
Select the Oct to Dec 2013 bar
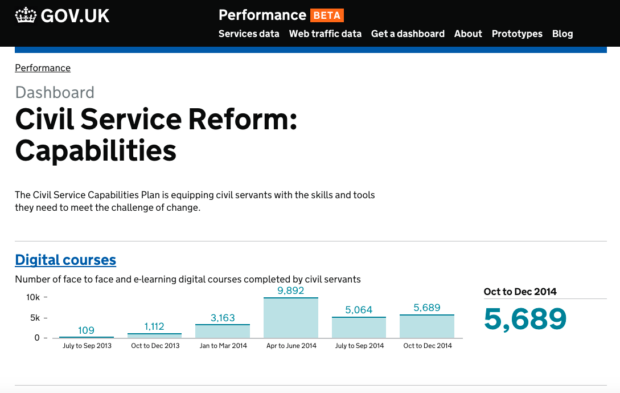pyautogui.click(x=155, y=336)
